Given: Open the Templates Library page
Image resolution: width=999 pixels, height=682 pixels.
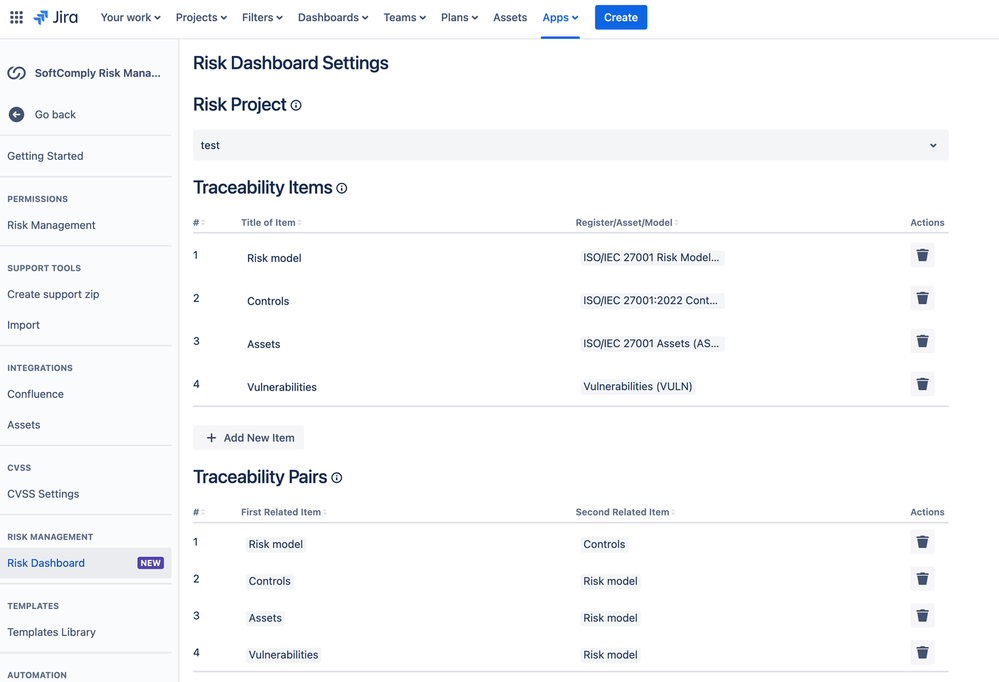Looking at the screenshot, I should 51,632.
